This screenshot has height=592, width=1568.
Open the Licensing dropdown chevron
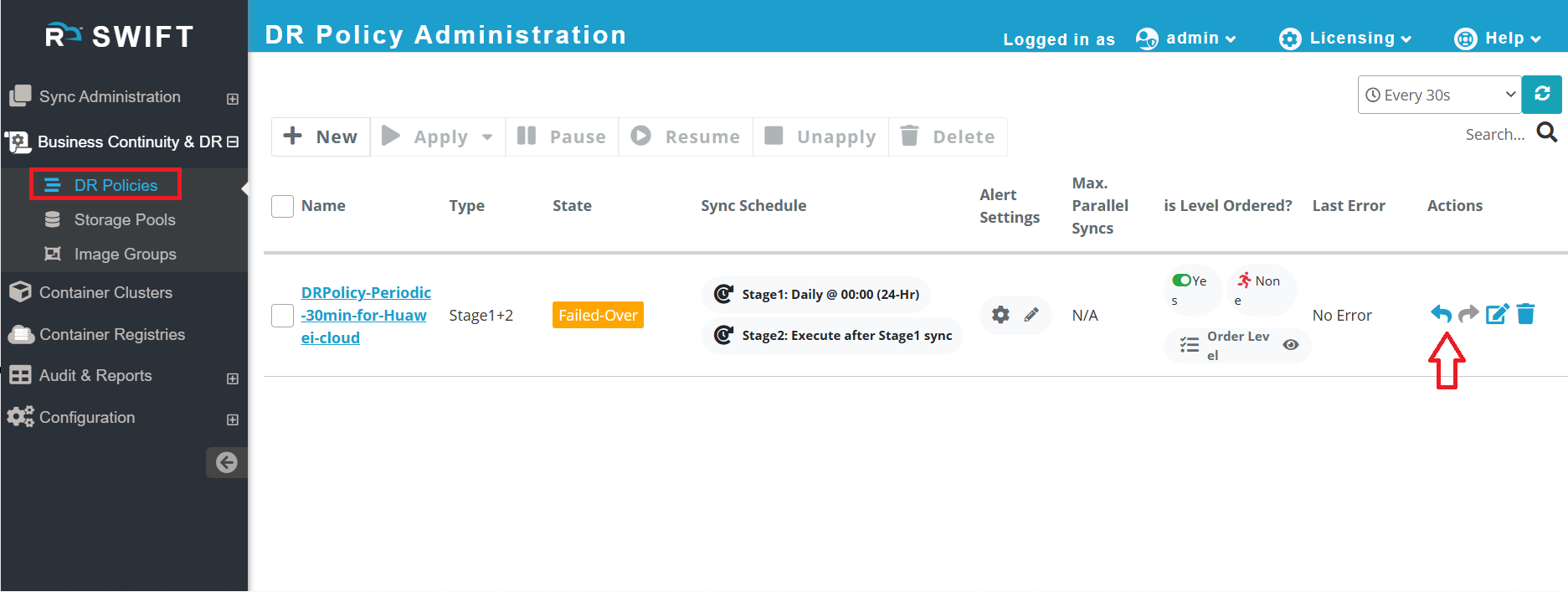[x=1406, y=39]
